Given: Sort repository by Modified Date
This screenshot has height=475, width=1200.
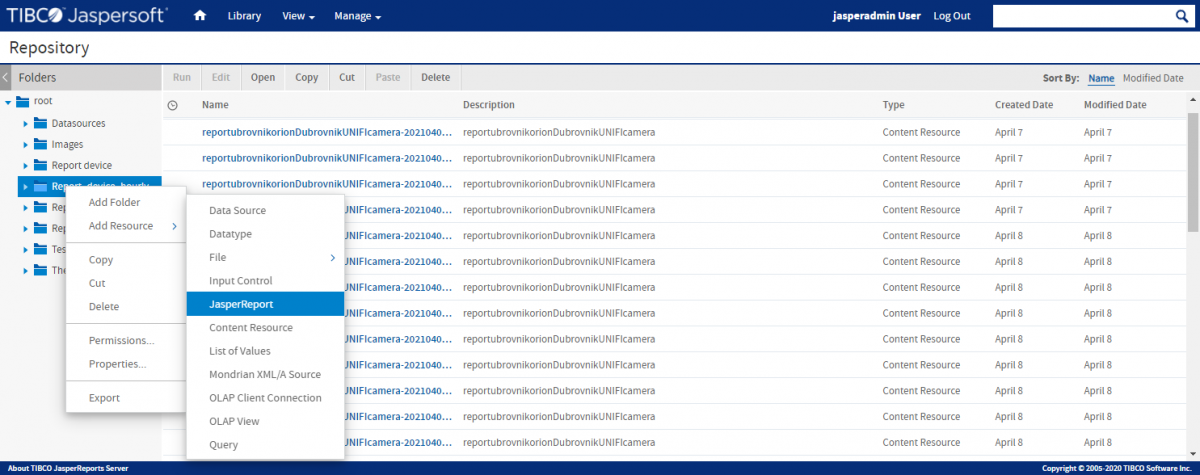Looking at the screenshot, I should point(1152,78).
